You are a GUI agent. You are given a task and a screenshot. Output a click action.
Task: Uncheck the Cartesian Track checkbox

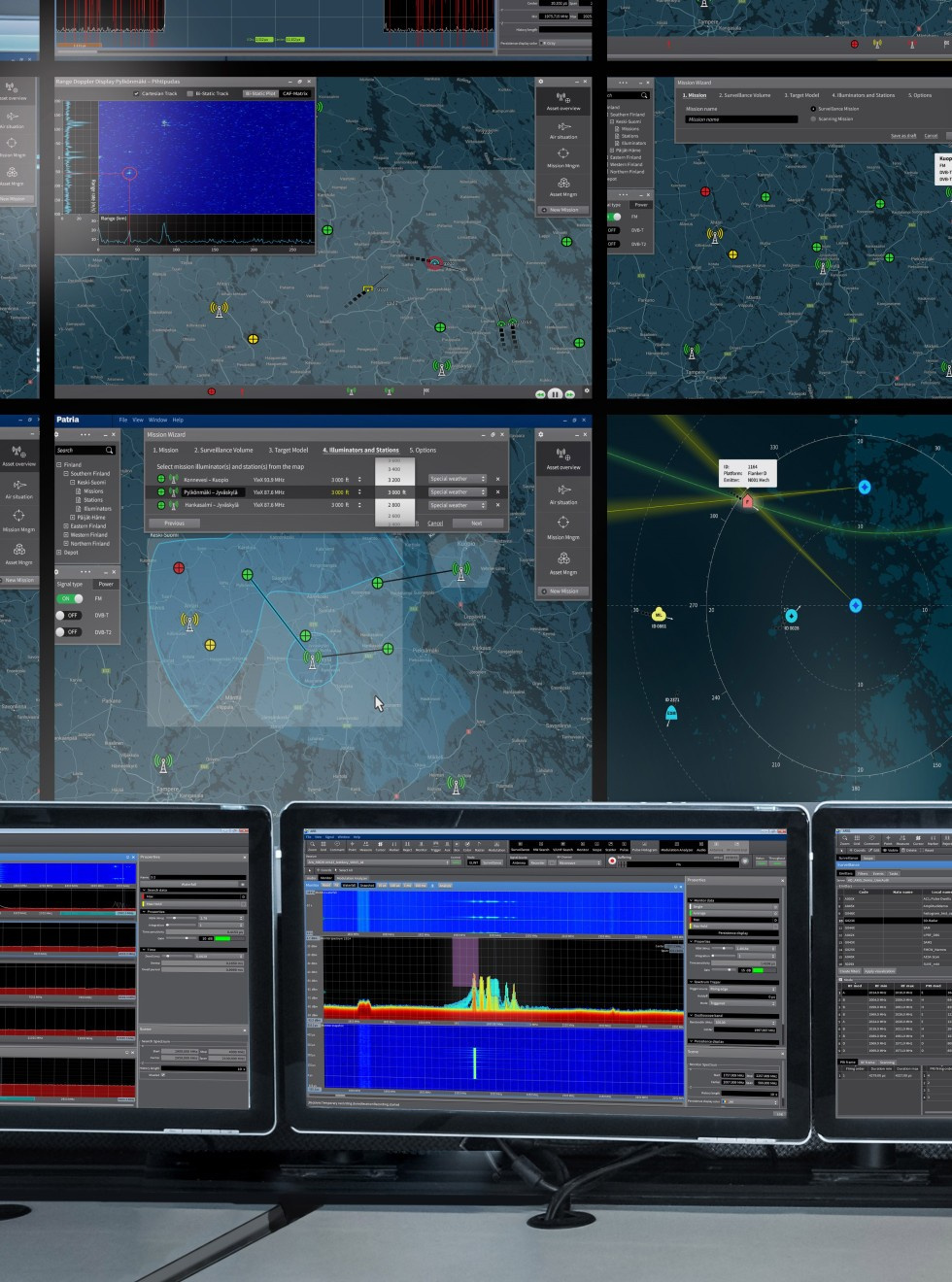138,93
